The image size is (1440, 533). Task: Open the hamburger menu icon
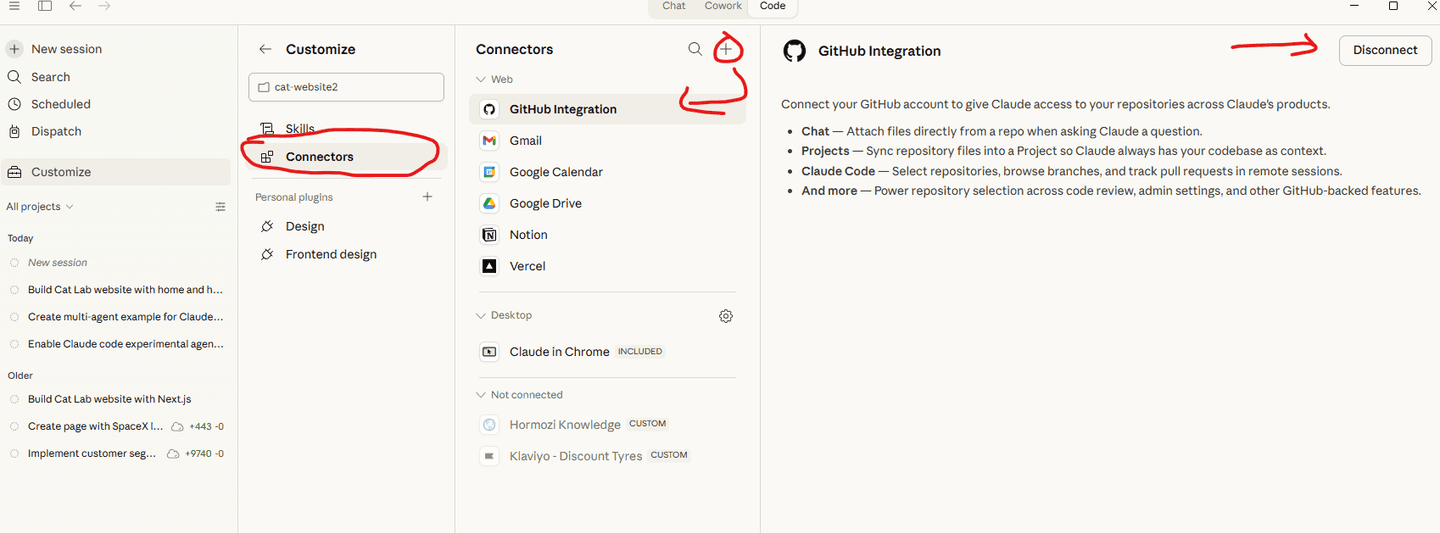click(14, 6)
